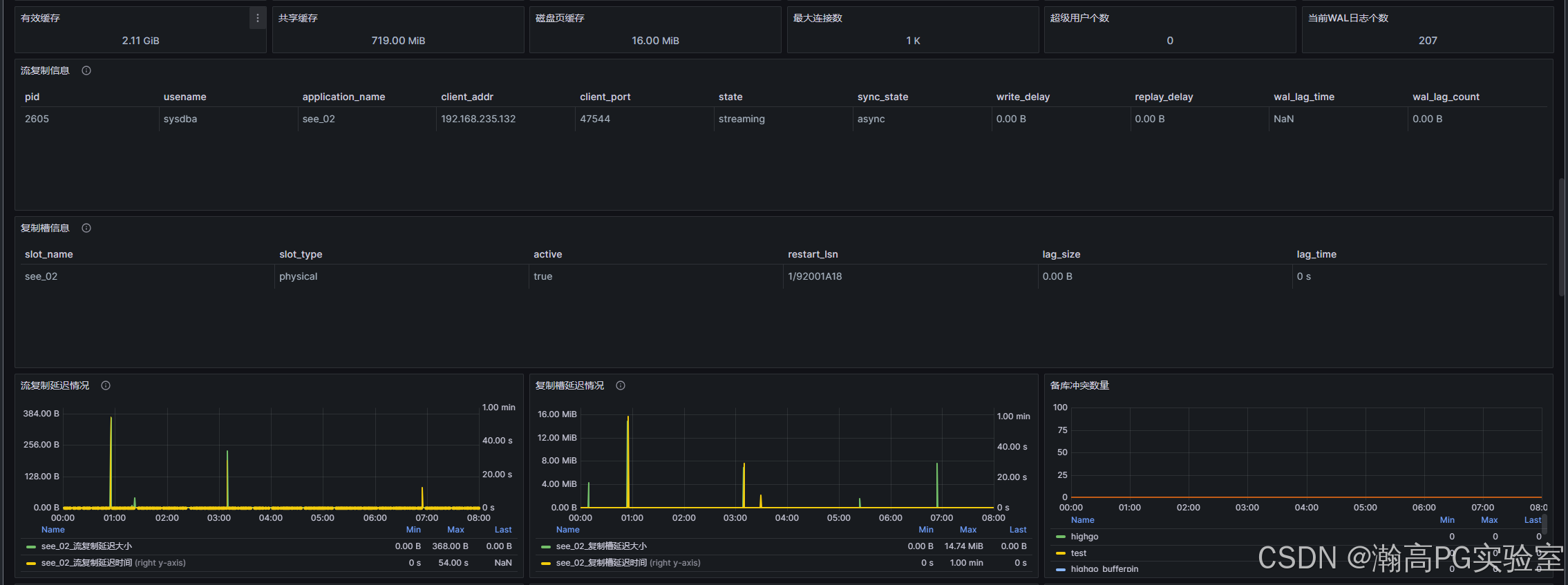This screenshot has height=585, width=1568.
Task: Open the 备库冲突数量 panel title menu
Action: (1079, 385)
